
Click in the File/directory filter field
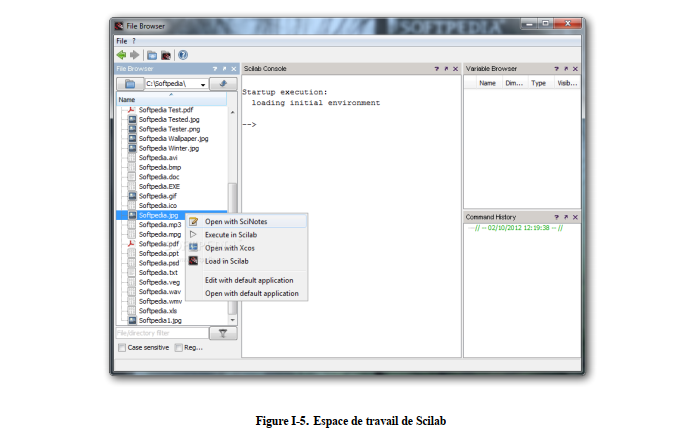coord(162,333)
